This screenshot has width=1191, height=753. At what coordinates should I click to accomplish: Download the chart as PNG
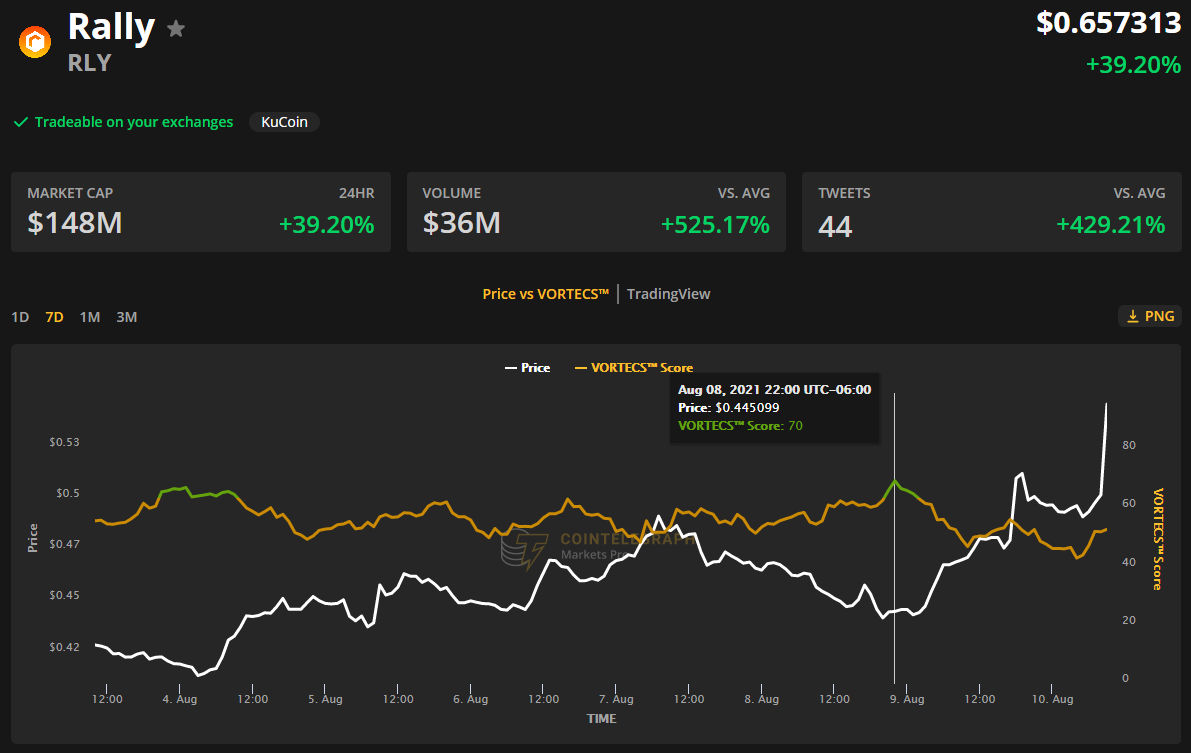coord(1150,316)
